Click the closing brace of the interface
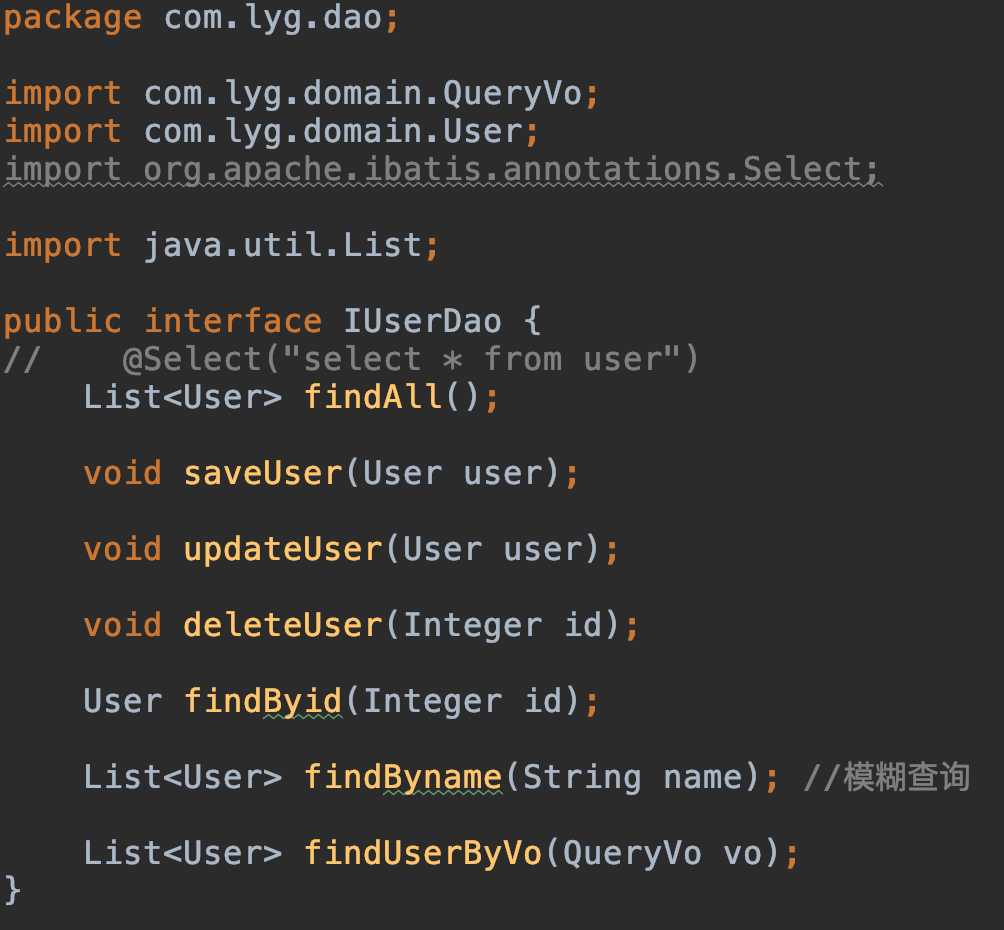 [x=12, y=889]
